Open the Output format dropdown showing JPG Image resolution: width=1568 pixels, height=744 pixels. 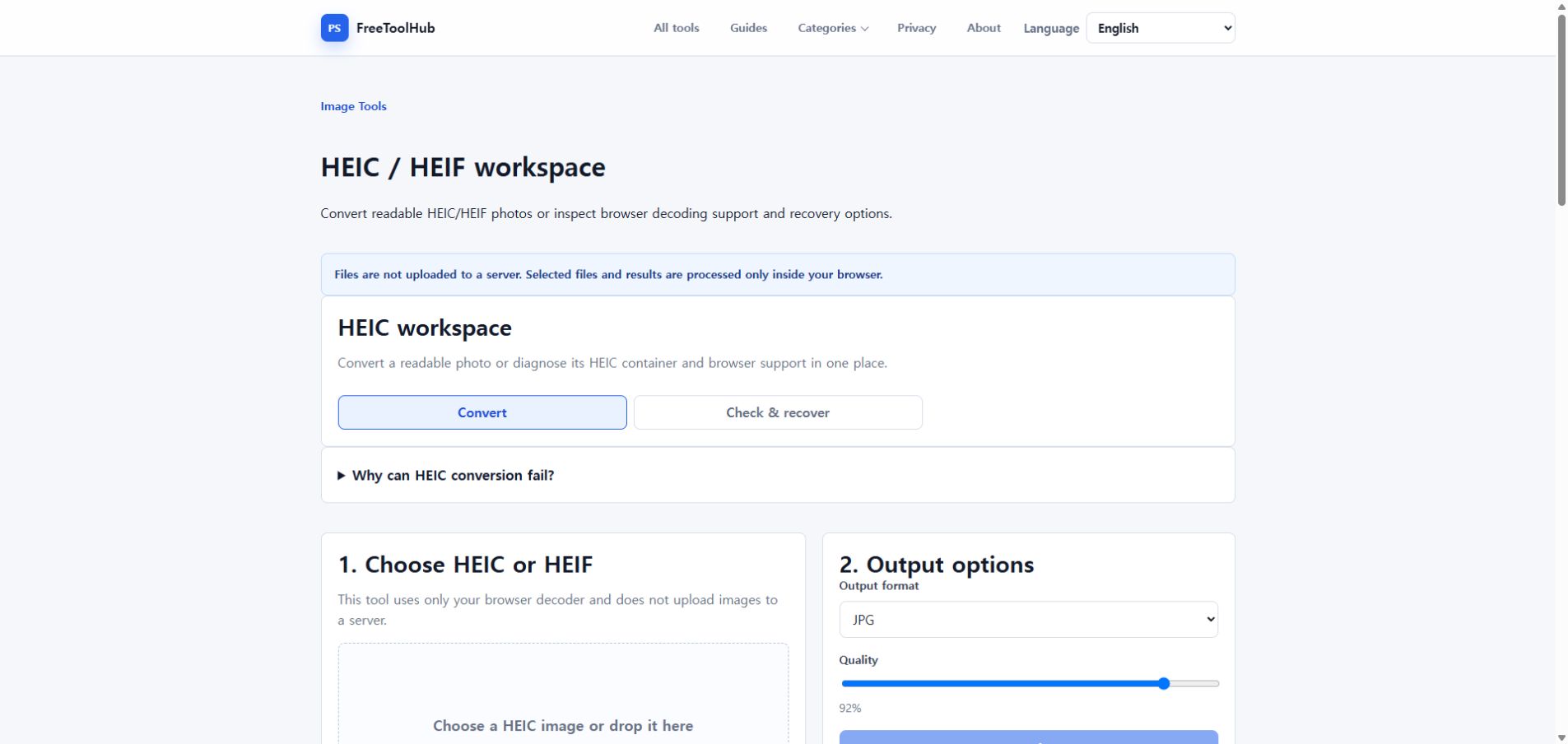tap(1028, 620)
